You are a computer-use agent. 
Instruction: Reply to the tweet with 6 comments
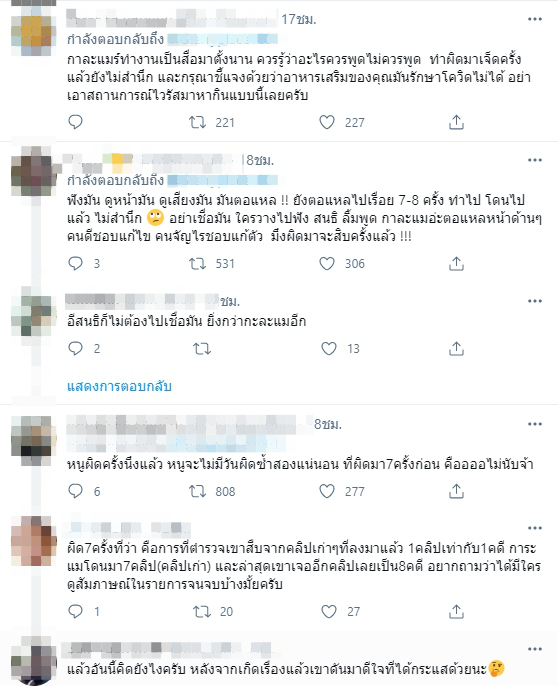(x=75, y=491)
